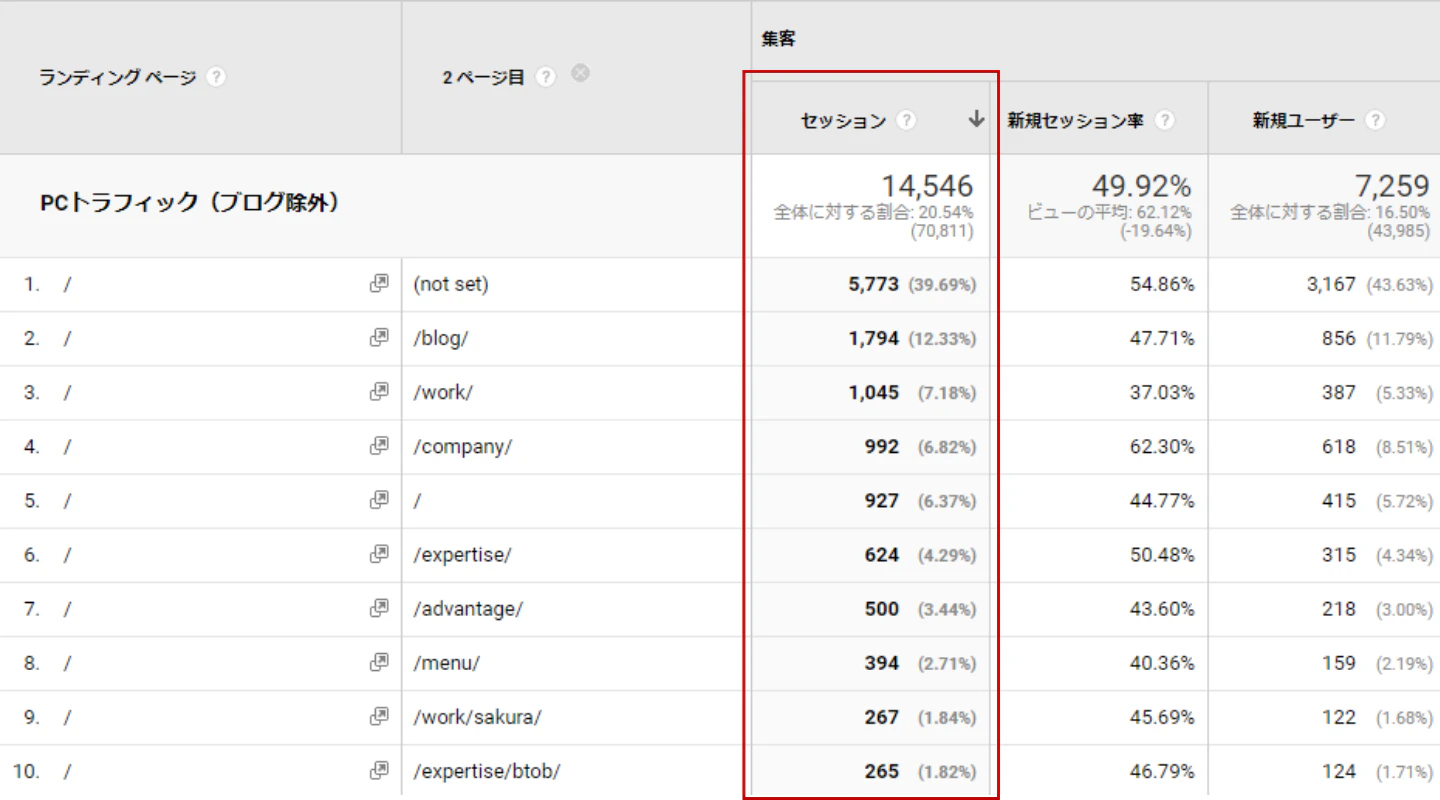Sort by 新規セッション率 column header
This screenshot has width=1440, height=800.
(1075, 121)
